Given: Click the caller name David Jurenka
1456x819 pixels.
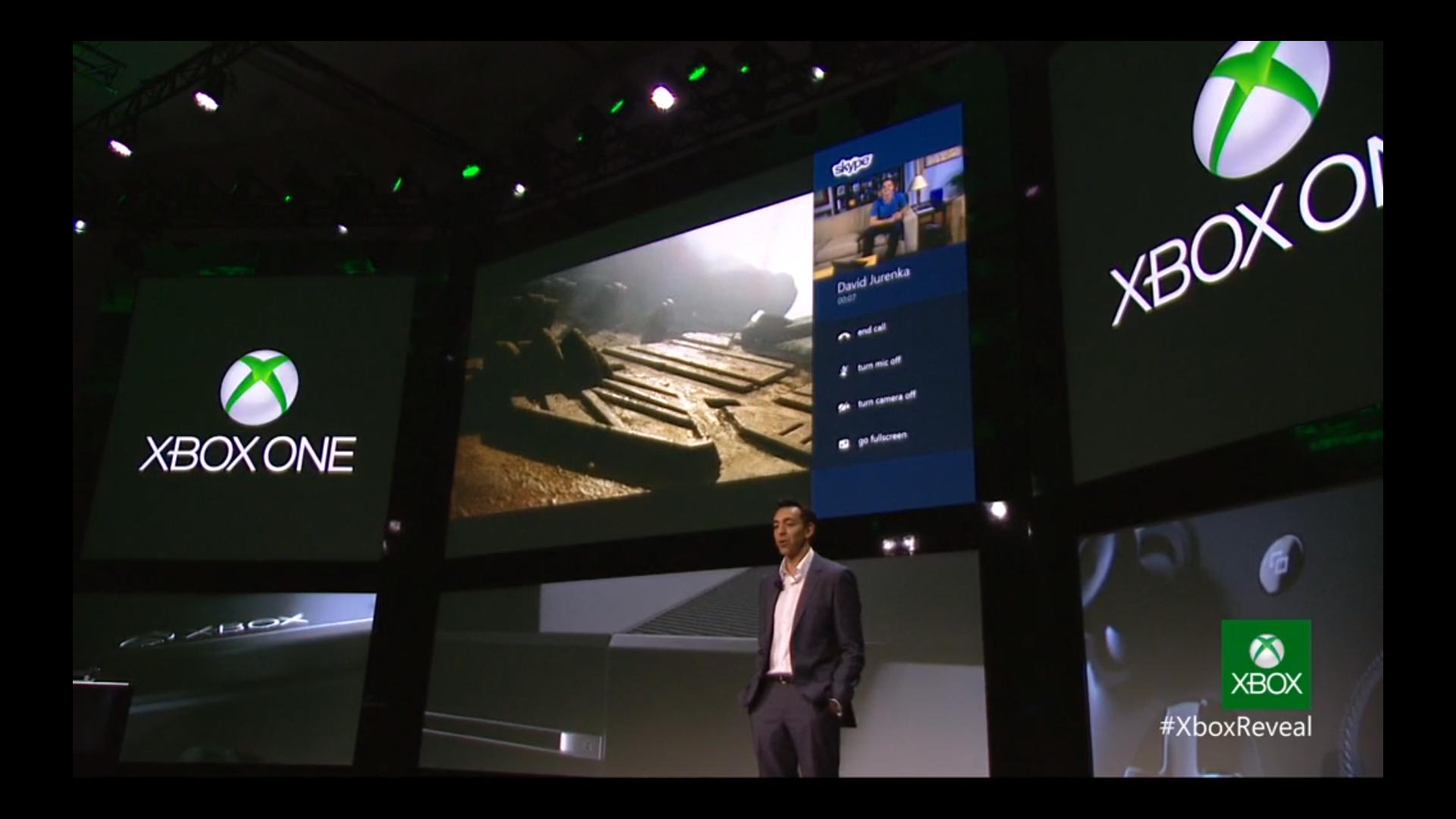Looking at the screenshot, I should coord(873,281).
